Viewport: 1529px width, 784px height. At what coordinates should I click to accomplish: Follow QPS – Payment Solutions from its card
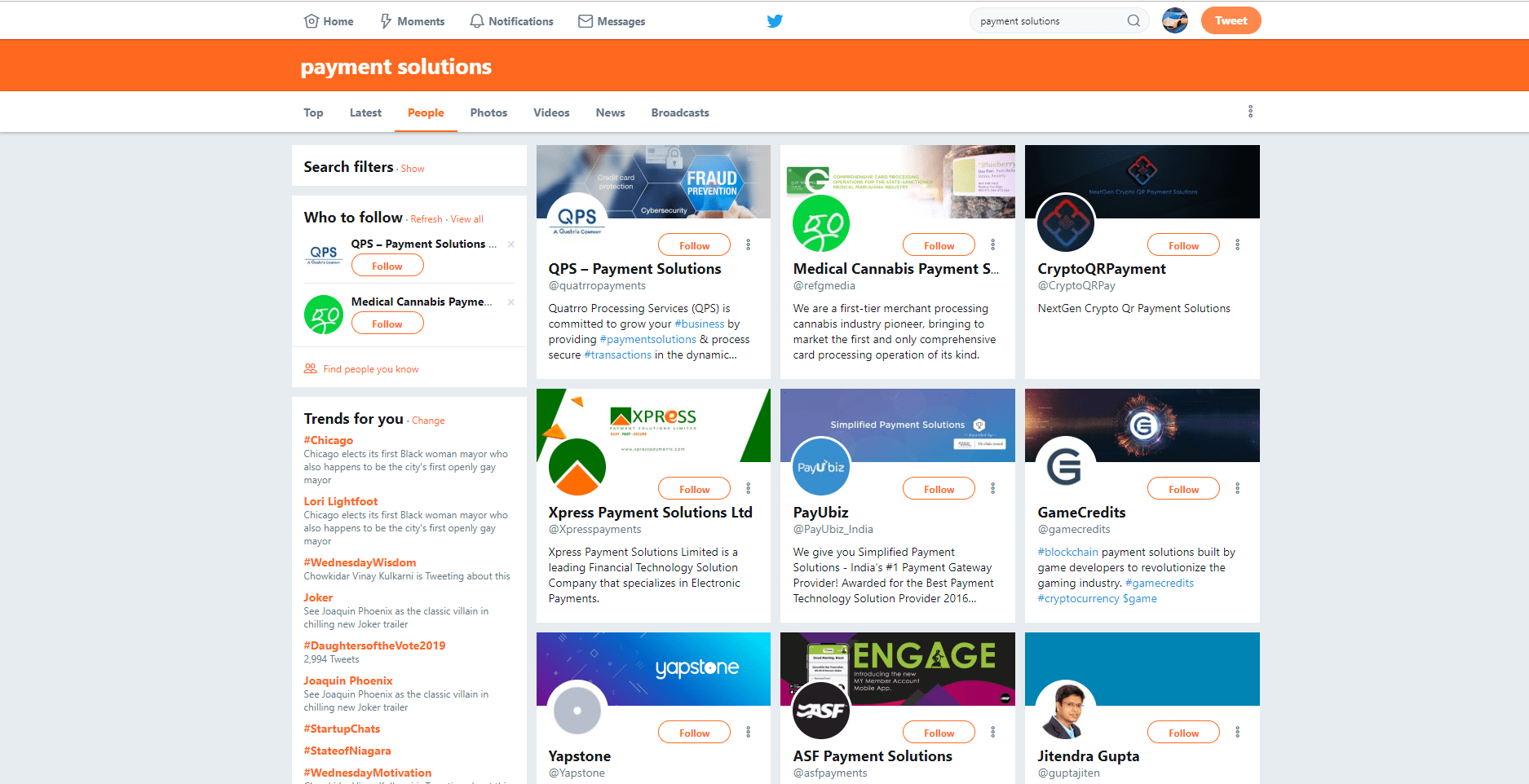click(694, 245)
